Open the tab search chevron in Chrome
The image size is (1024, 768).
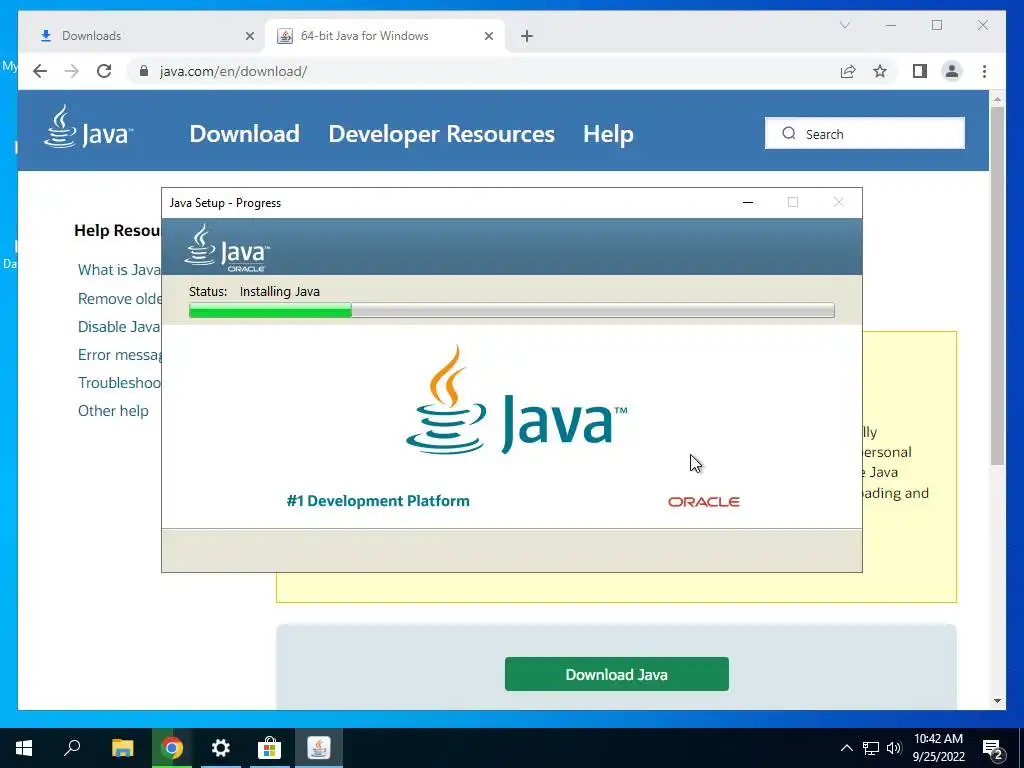coord(844,25)
